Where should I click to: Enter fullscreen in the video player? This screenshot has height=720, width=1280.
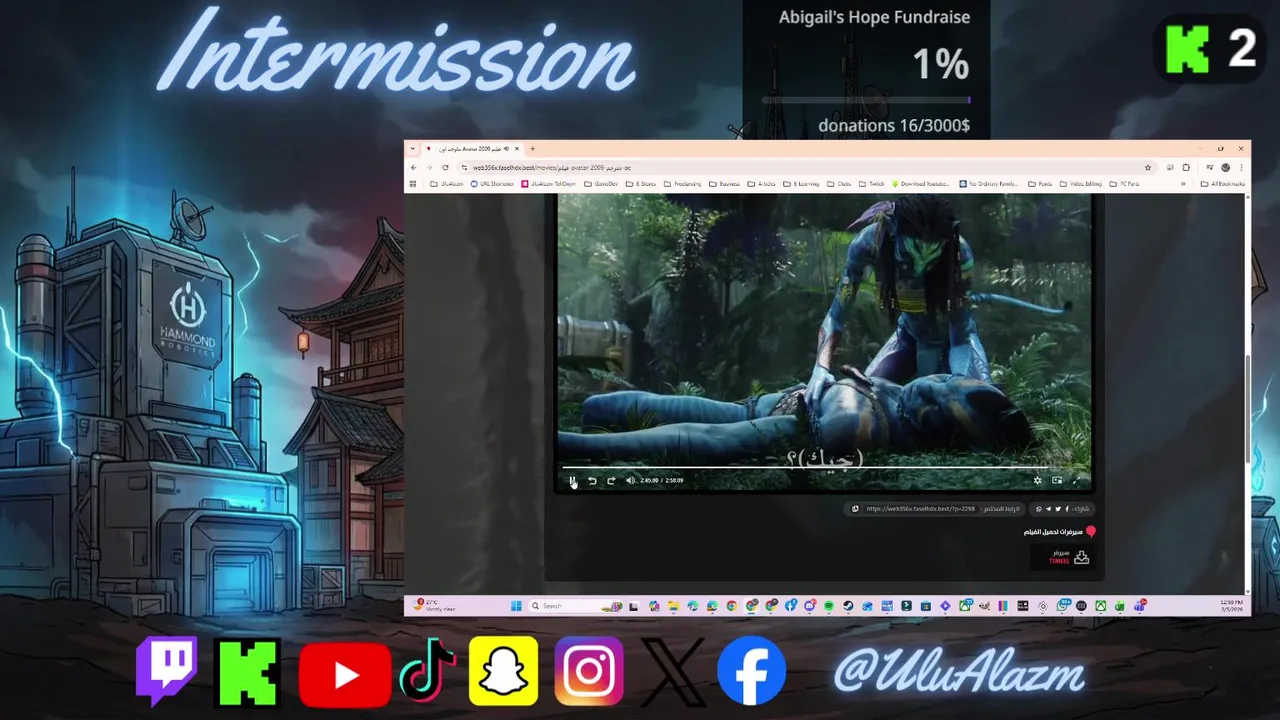pos(1076,480)
